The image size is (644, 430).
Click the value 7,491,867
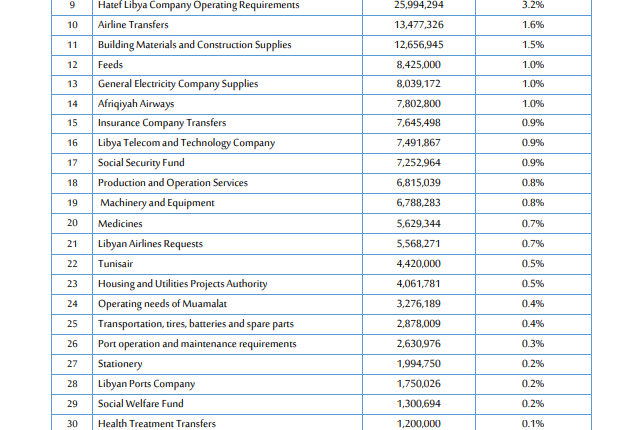point(419,143)
